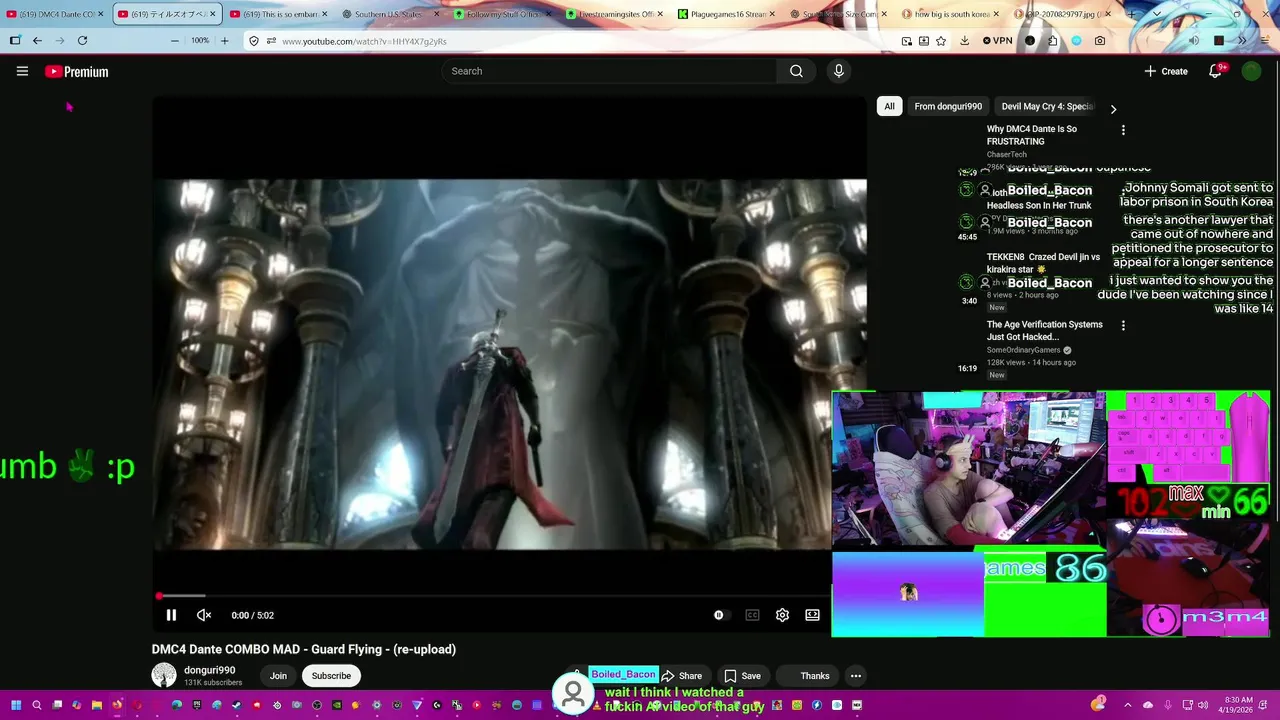
Task: Focus the address bar URL
Action: [364, 41]
